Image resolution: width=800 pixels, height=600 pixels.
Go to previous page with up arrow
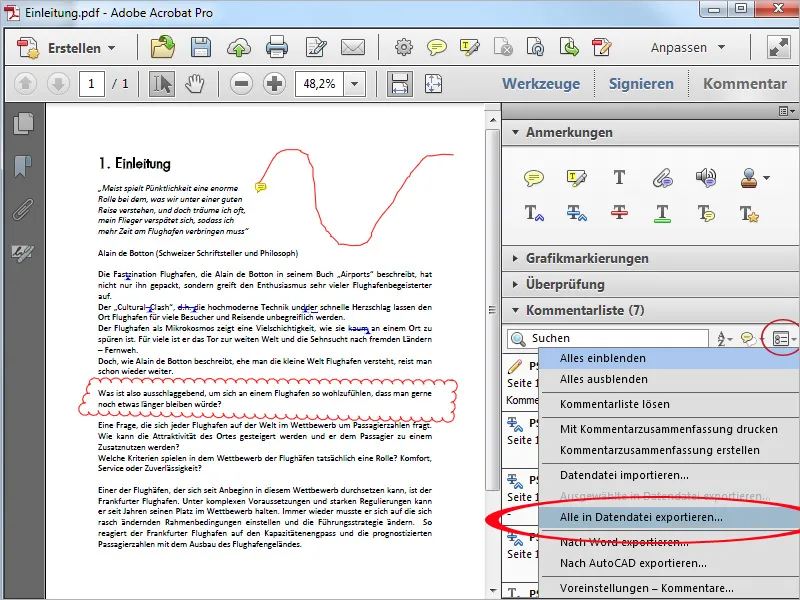[25, 83]
